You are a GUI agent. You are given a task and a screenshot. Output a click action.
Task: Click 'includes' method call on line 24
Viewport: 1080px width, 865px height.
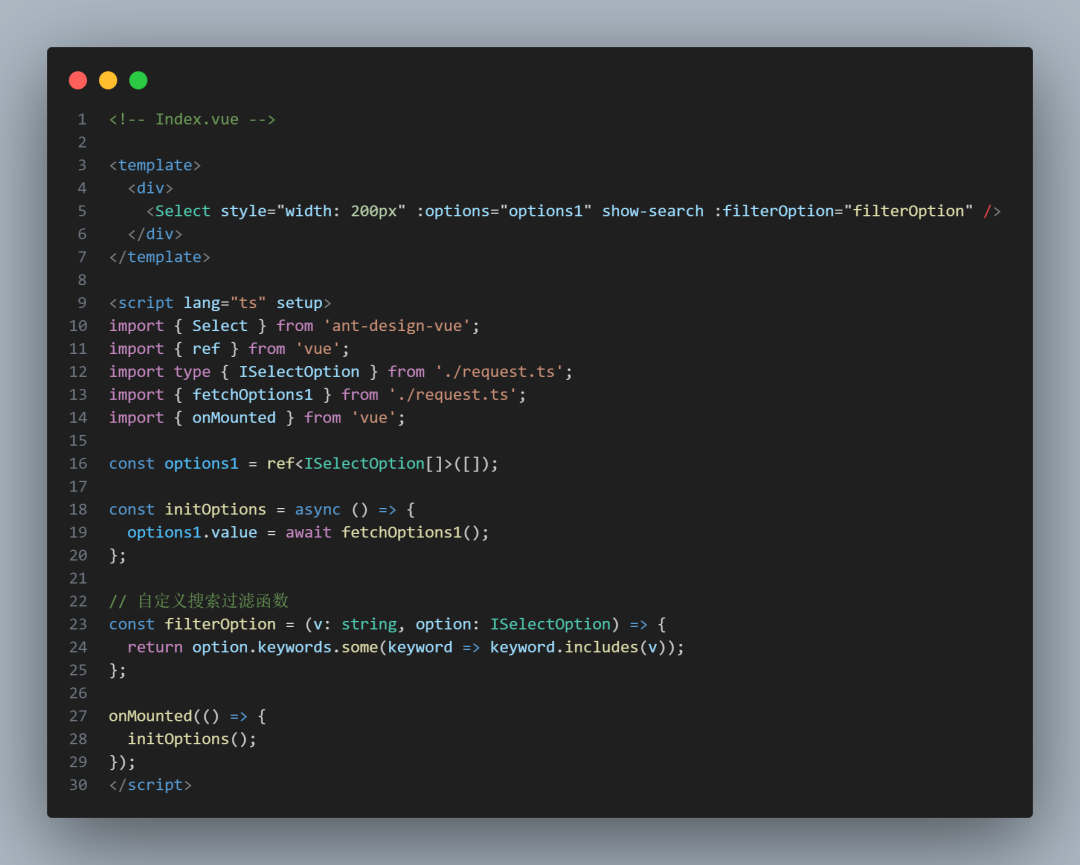[x=601, y=647]
